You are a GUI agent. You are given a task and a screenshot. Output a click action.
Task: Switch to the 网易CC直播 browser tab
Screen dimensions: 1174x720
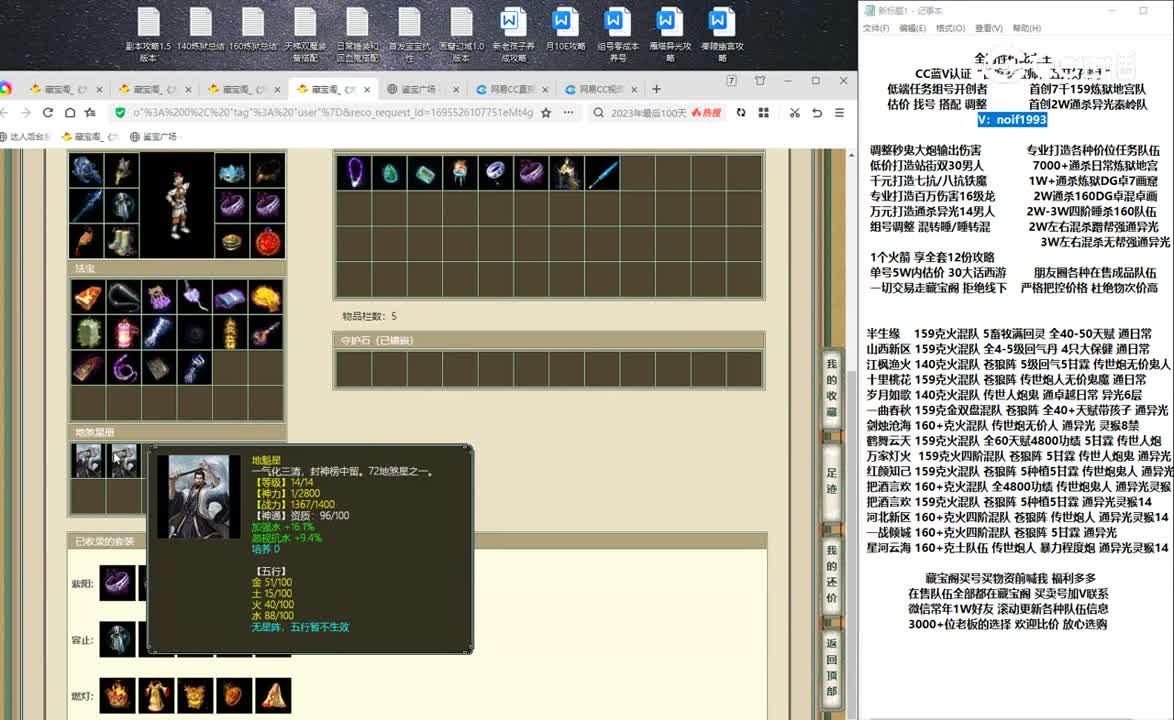(512, 89)
